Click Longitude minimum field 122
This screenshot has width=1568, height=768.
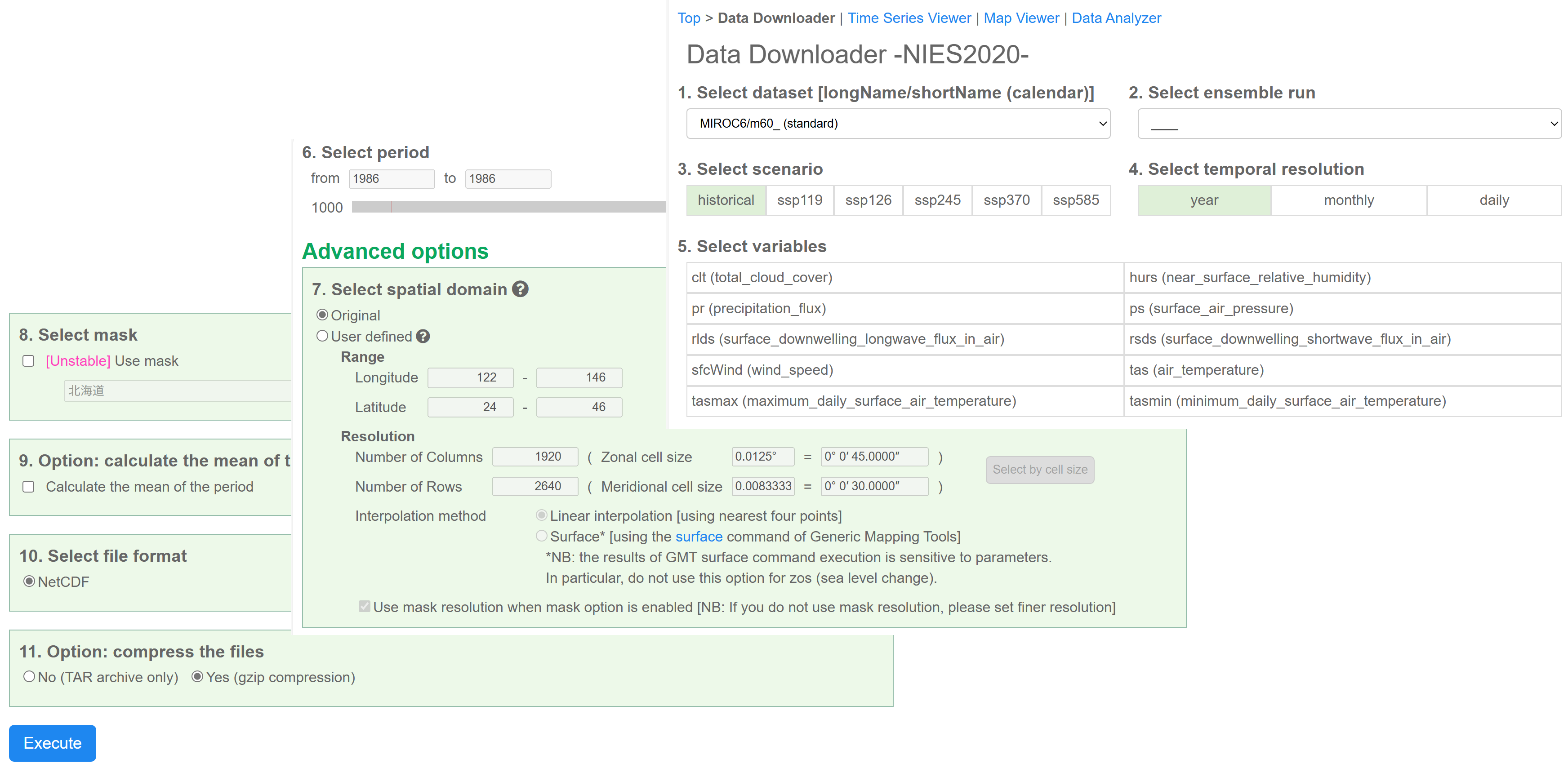point(470,378)
